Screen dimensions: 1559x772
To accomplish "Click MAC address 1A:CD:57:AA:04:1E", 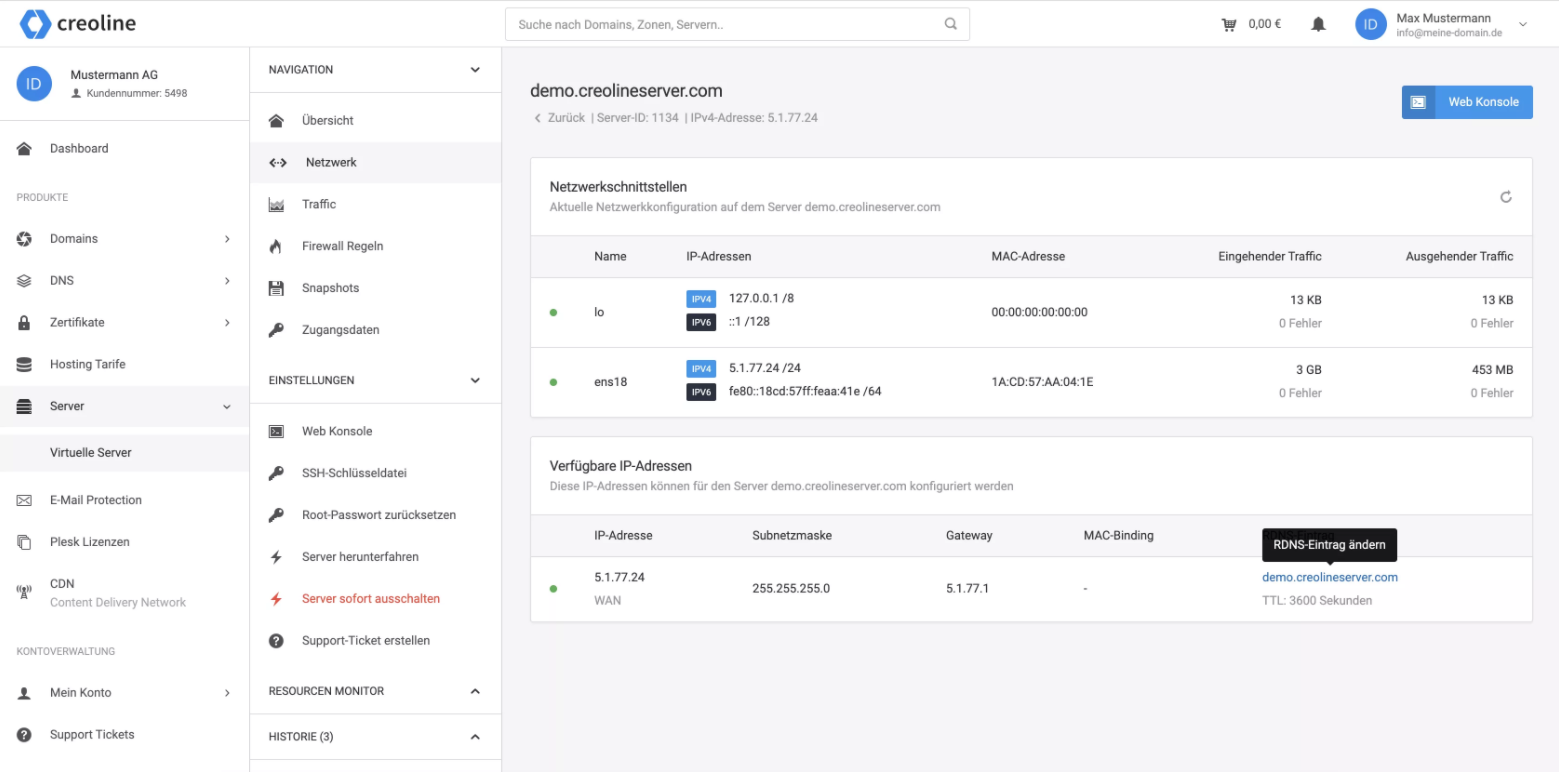I will [x=1042, y=382].
